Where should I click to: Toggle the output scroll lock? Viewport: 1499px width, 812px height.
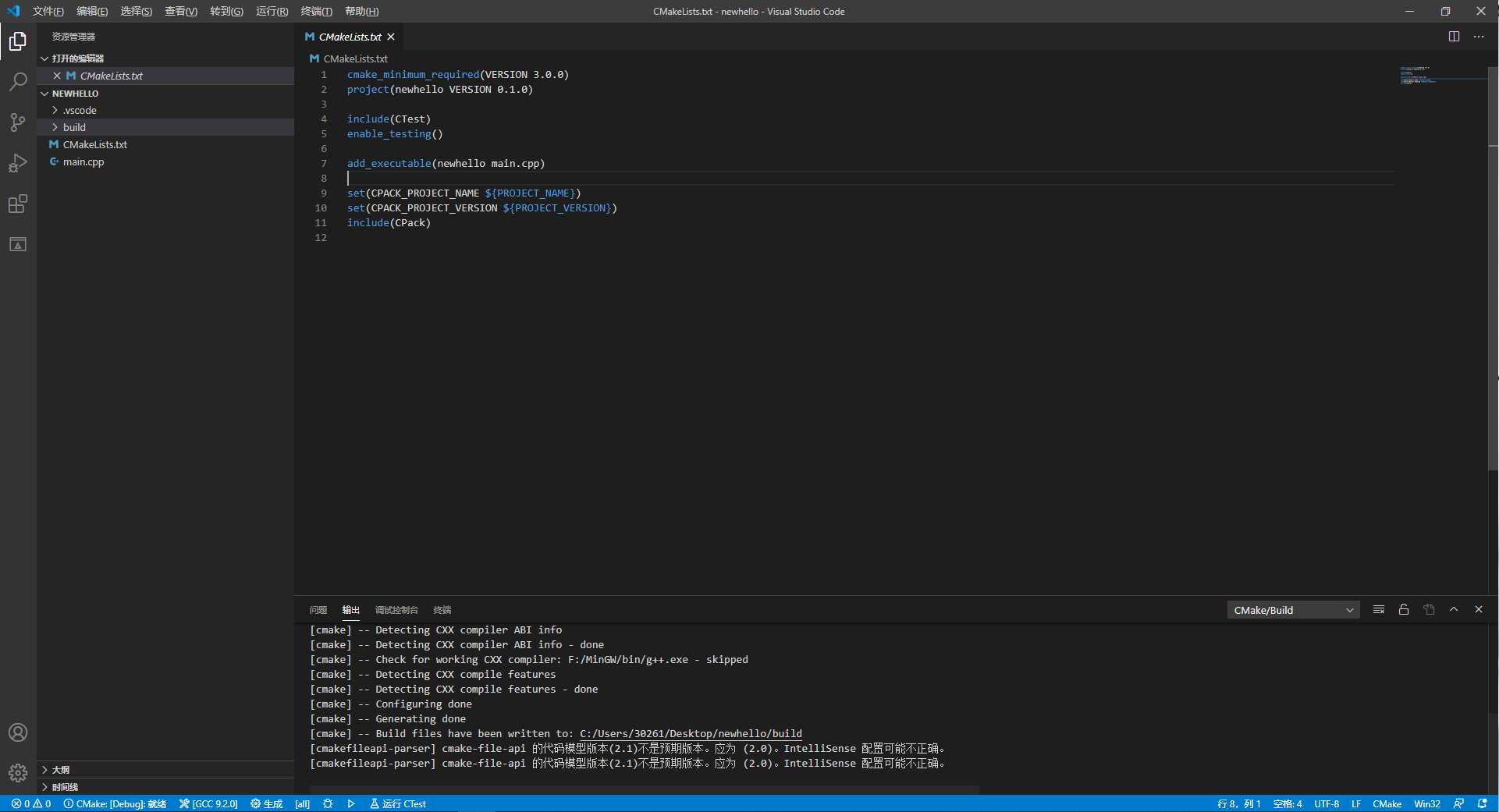1404,610
